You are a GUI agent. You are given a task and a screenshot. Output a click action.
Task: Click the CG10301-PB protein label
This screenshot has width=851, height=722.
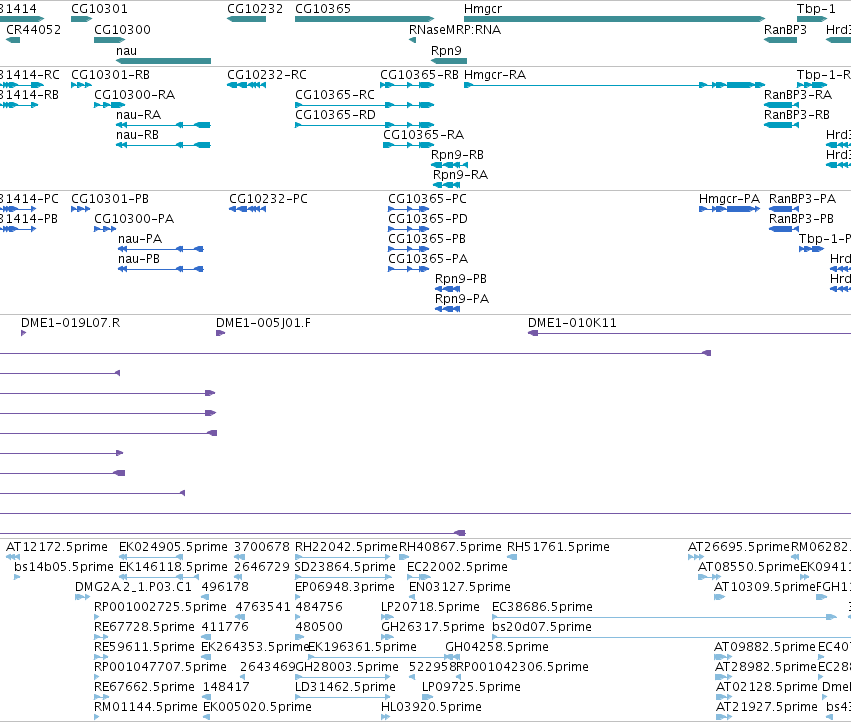pyautogui.click(x=110, y=199)
